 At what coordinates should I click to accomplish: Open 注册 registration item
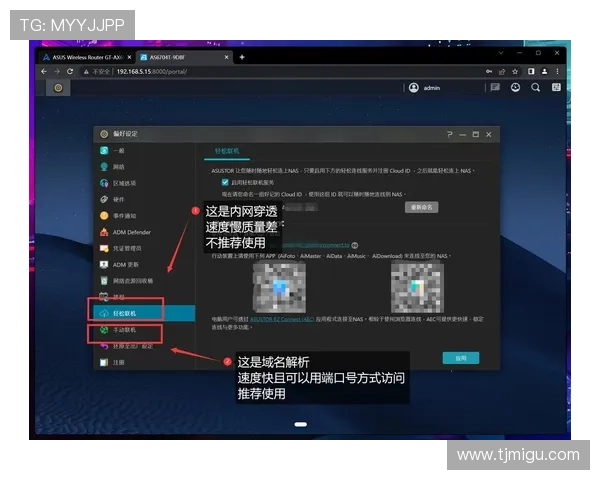(x=118, y=362)
